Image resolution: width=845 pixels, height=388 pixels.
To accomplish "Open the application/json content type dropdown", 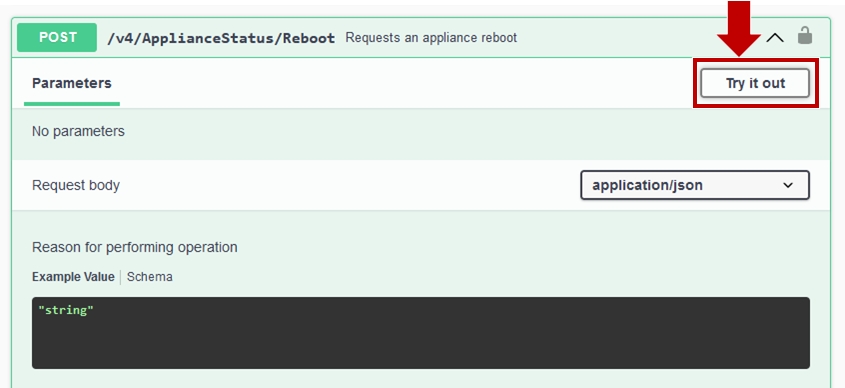I will tap(695, 185).
